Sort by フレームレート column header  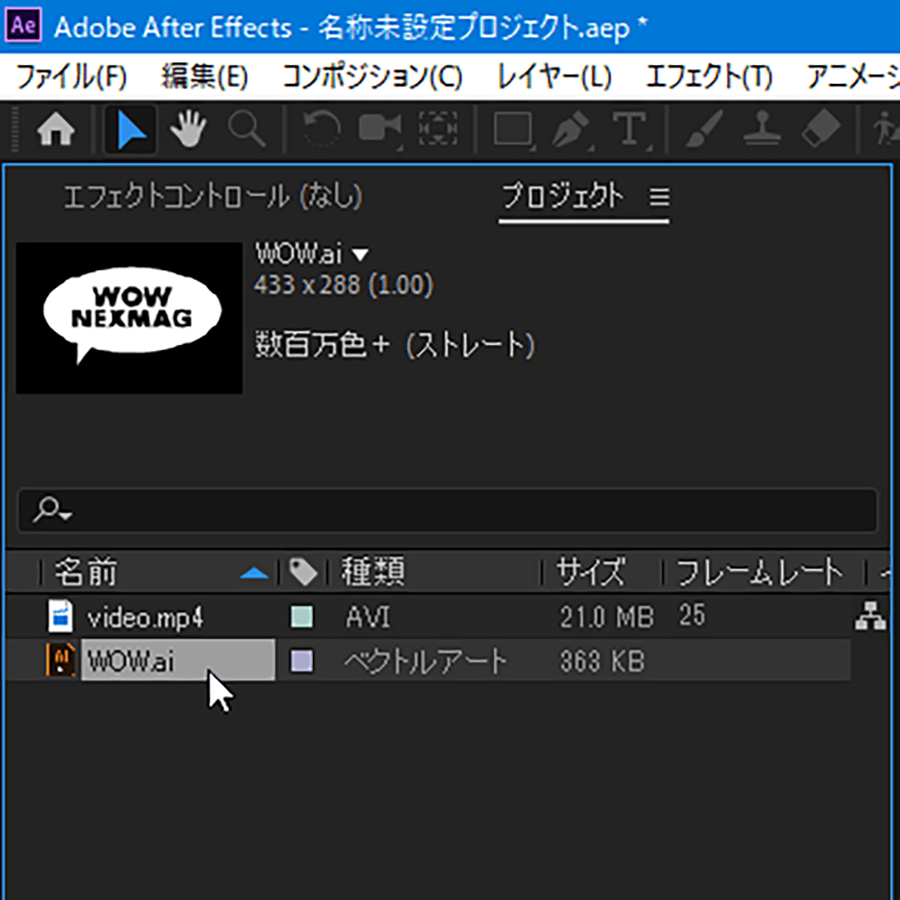pos(760,572)
